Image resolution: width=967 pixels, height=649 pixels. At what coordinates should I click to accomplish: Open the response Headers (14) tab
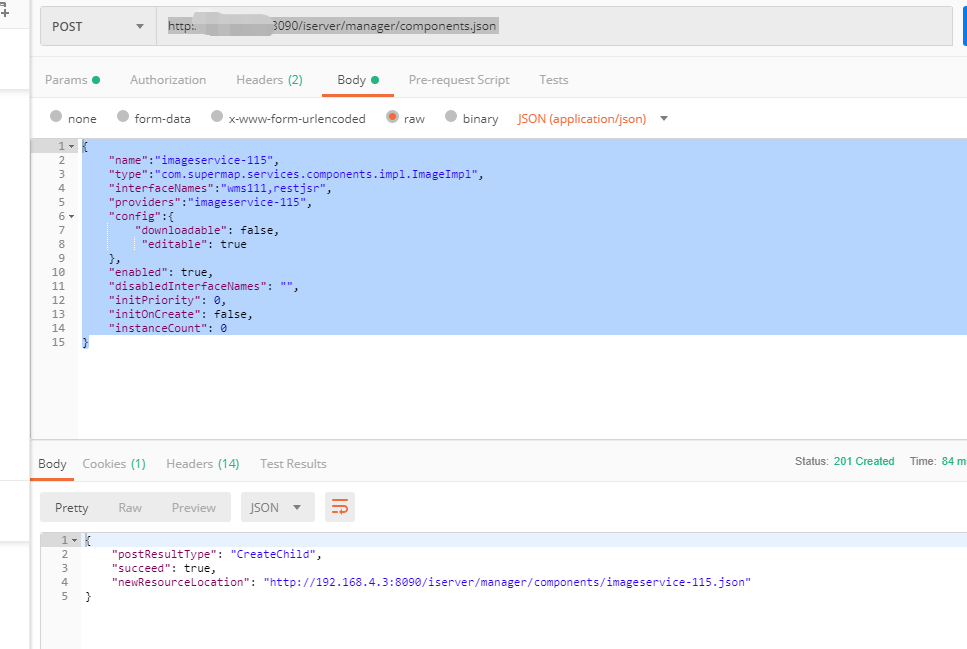pos(202,464)
